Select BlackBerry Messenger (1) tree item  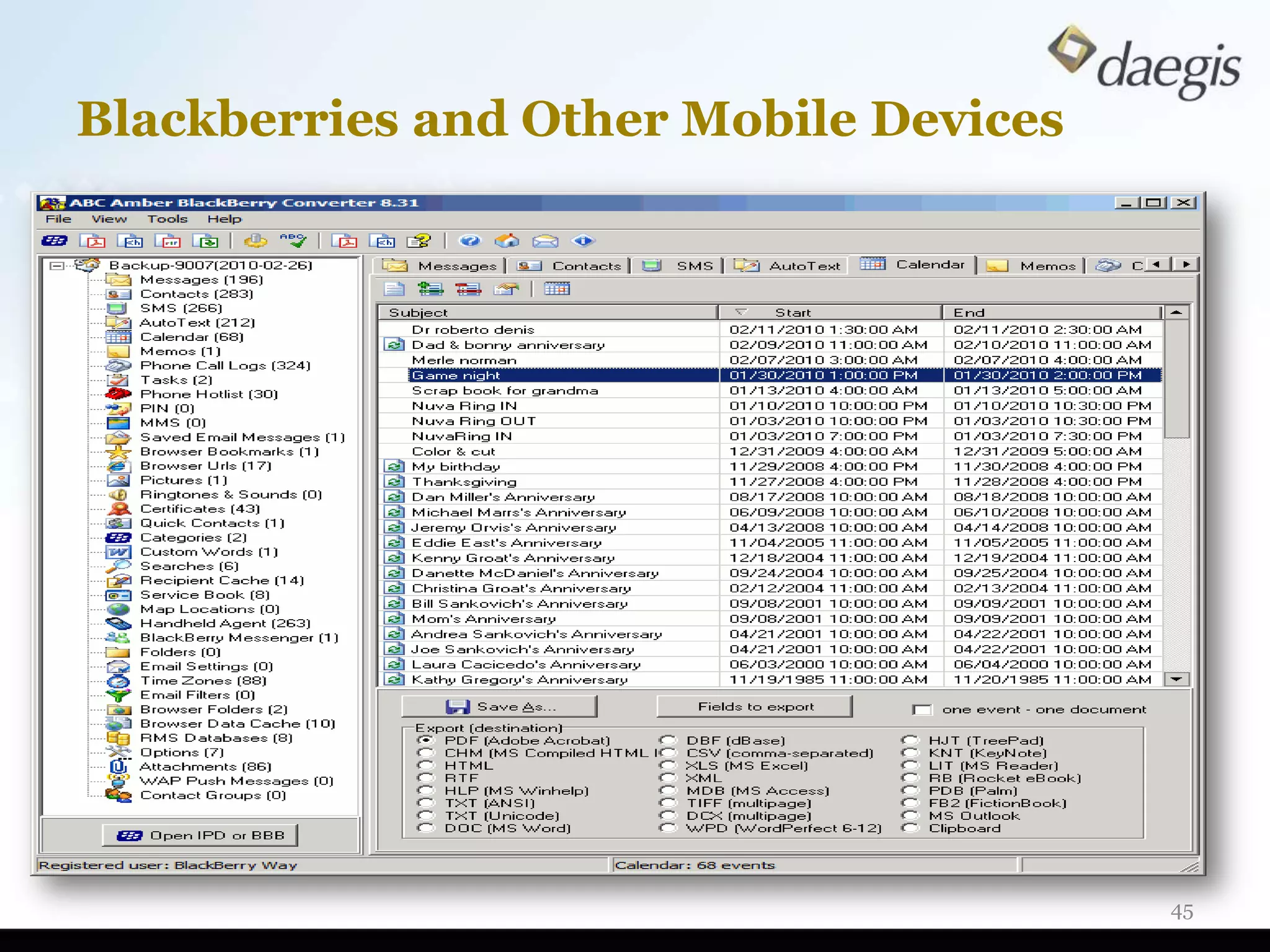point(239,638)
